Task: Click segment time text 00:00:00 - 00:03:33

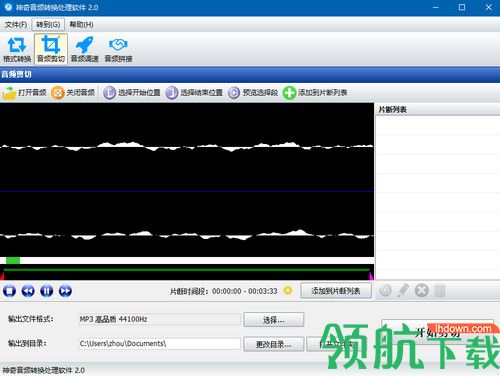Action: tap(245, 291)
